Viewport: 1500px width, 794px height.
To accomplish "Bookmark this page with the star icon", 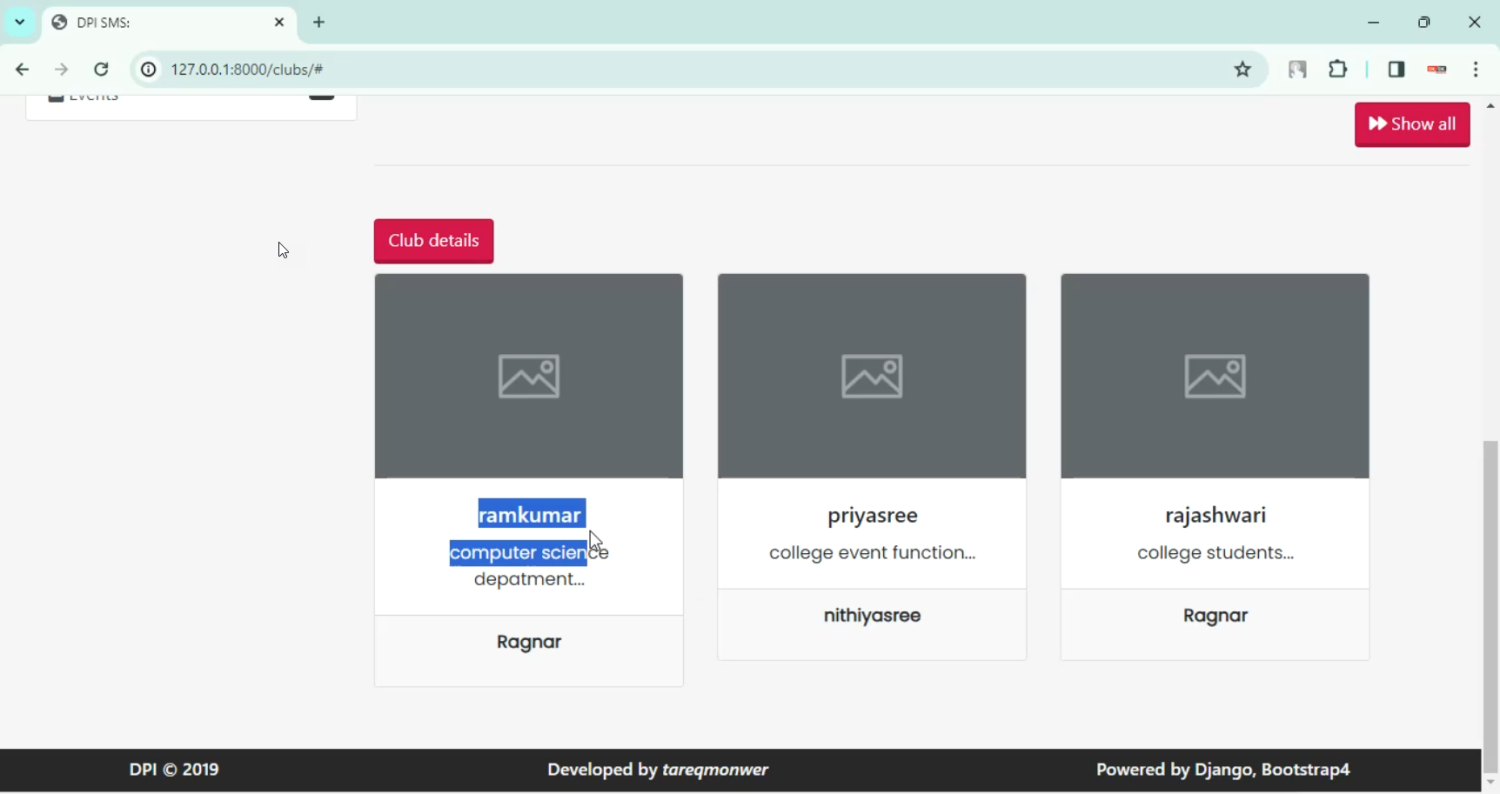I will point(1242,69).
